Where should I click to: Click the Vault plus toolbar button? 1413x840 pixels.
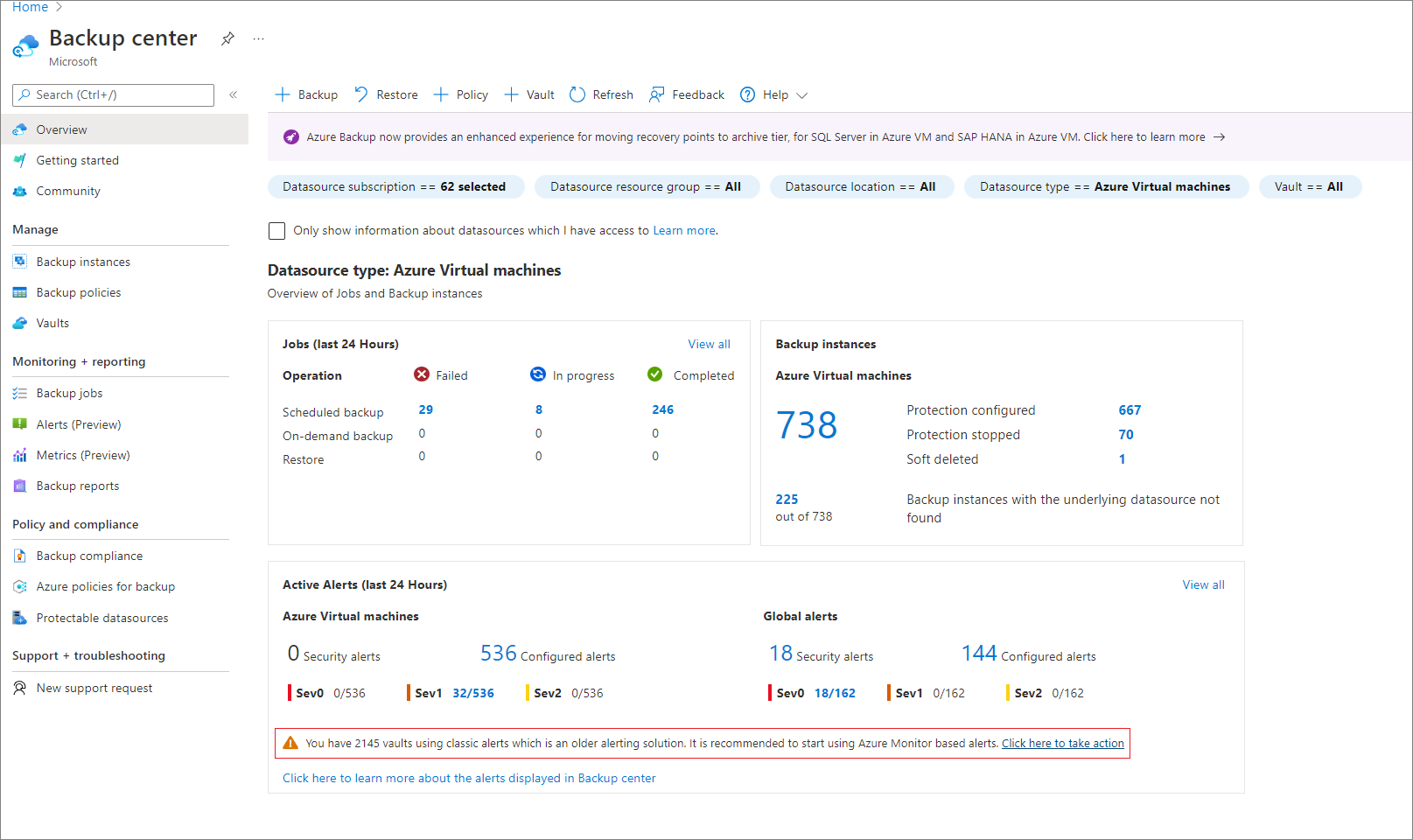[x=529, y=94]
